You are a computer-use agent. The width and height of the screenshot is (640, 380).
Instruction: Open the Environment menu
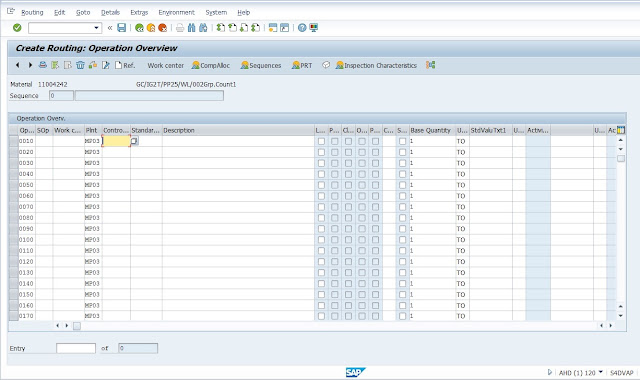[x=177, y=12]
